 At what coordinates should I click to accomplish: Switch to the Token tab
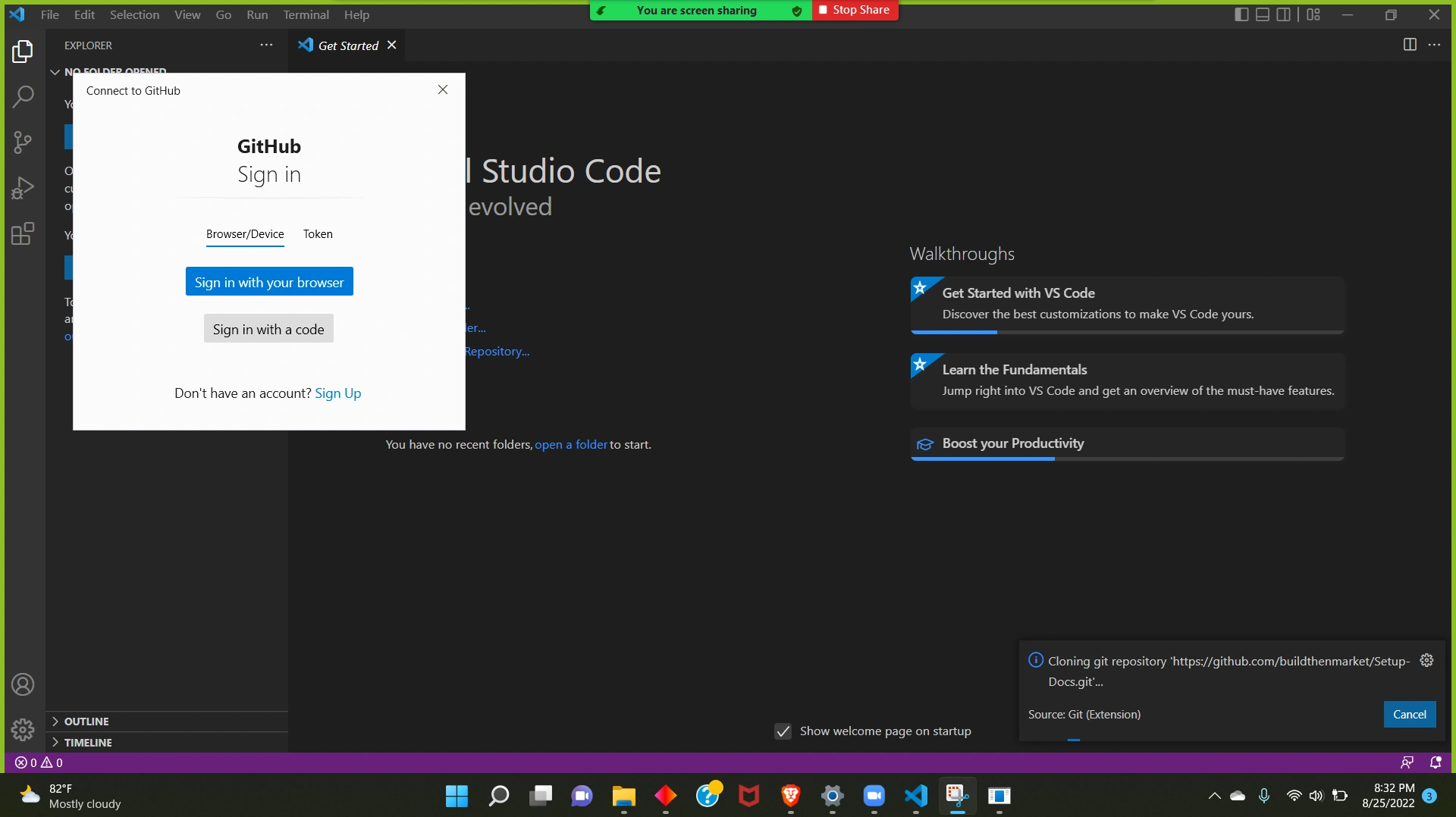point(318,234)
